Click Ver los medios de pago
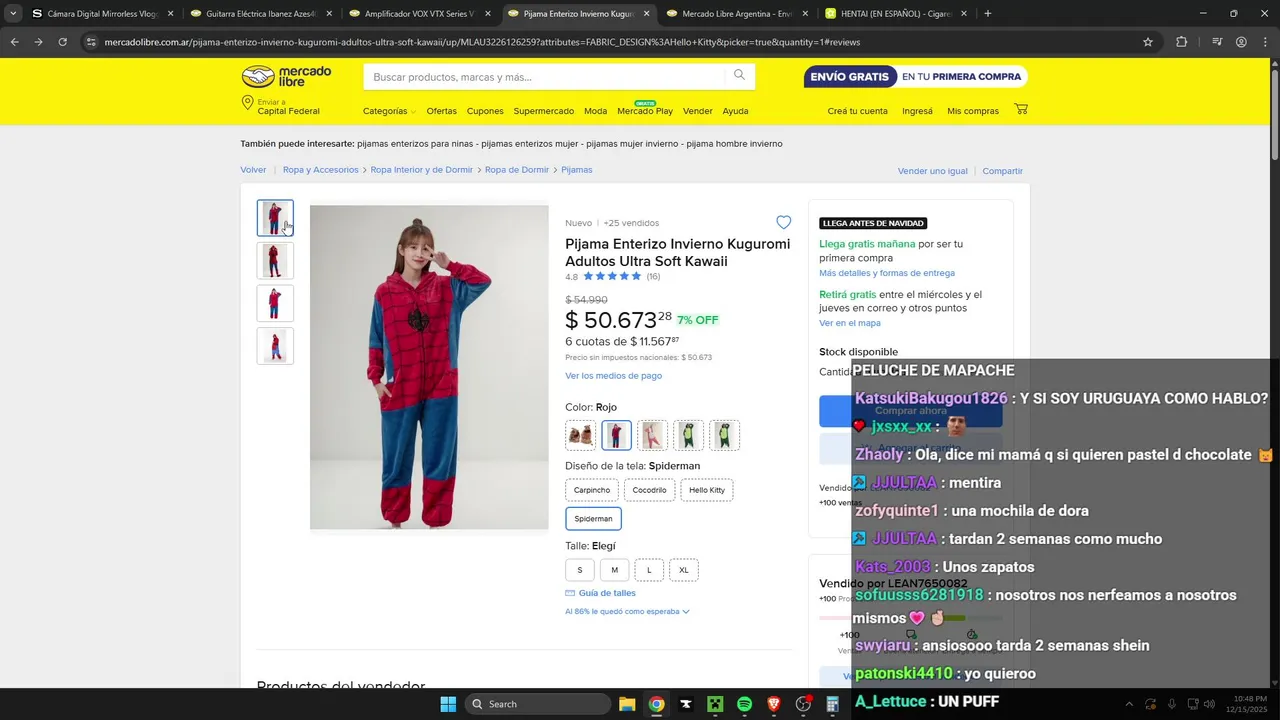 click(613, 376)
